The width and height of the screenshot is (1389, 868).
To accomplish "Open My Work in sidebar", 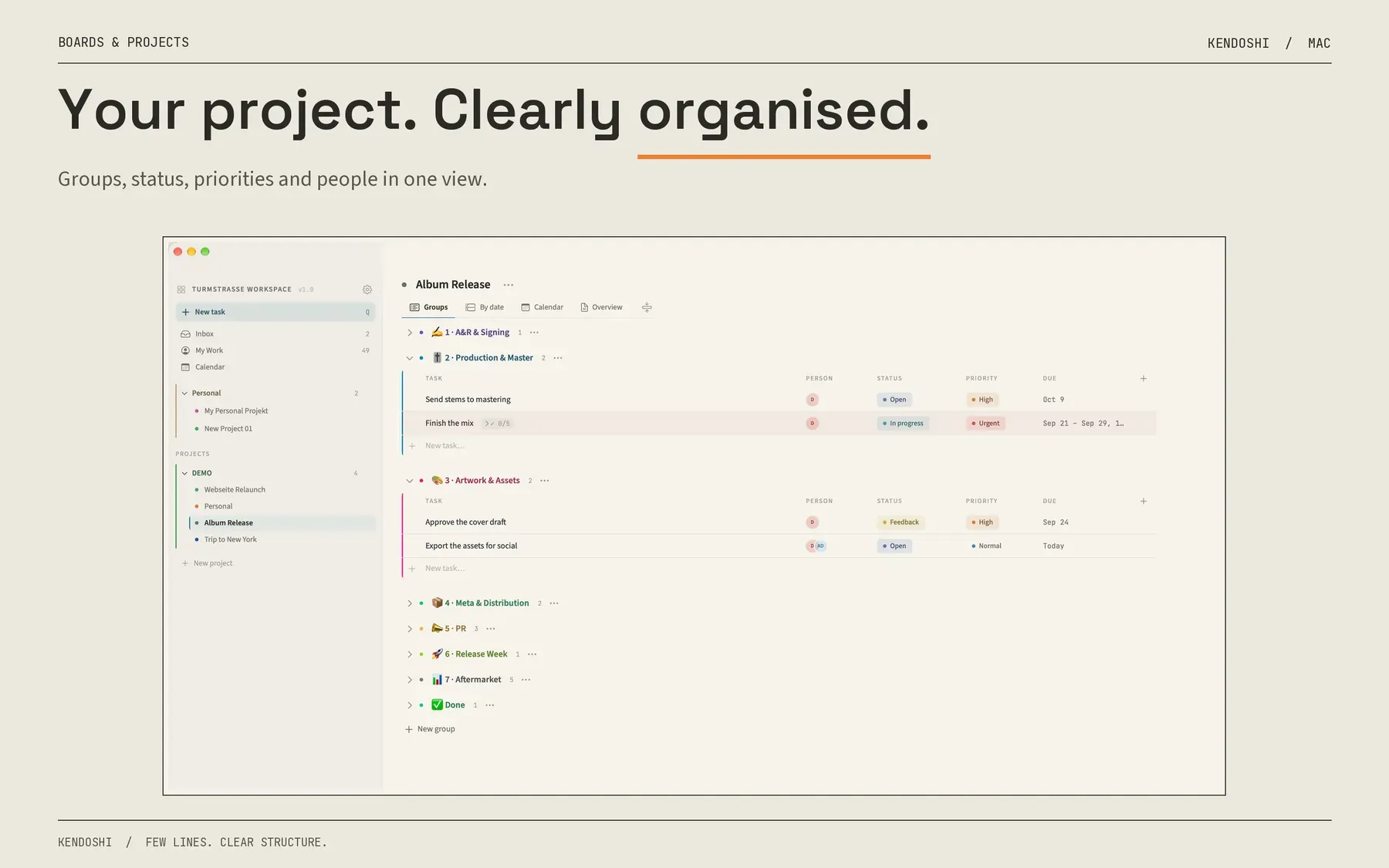I will [x=275, y=350].
